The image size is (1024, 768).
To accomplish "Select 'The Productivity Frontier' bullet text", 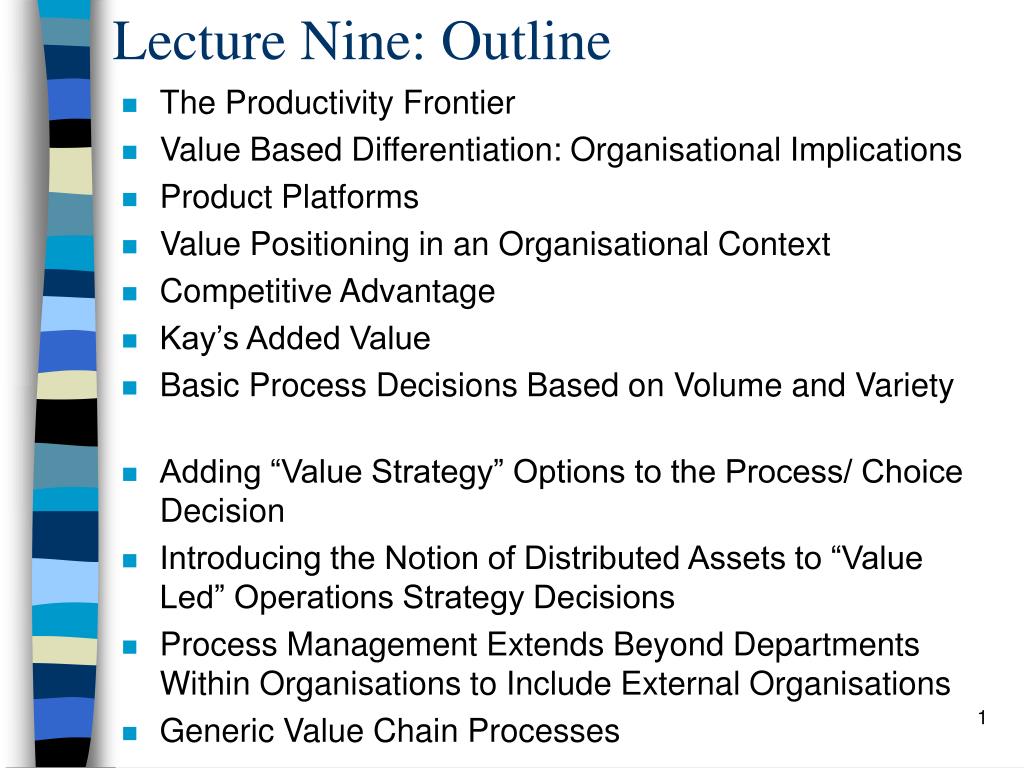I will tap(337, 103).
